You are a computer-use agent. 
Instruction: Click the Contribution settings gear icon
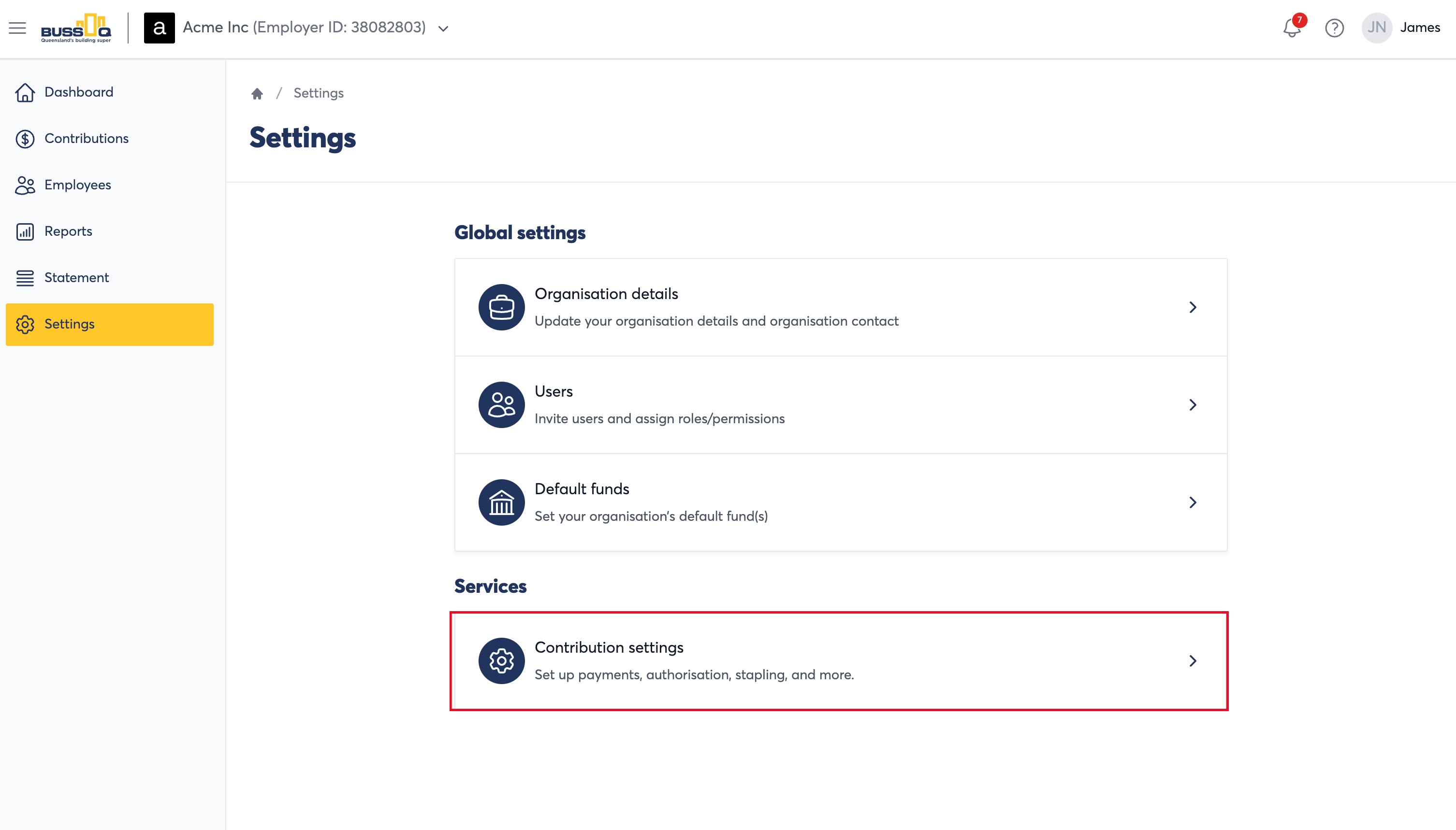click(501, 661)
